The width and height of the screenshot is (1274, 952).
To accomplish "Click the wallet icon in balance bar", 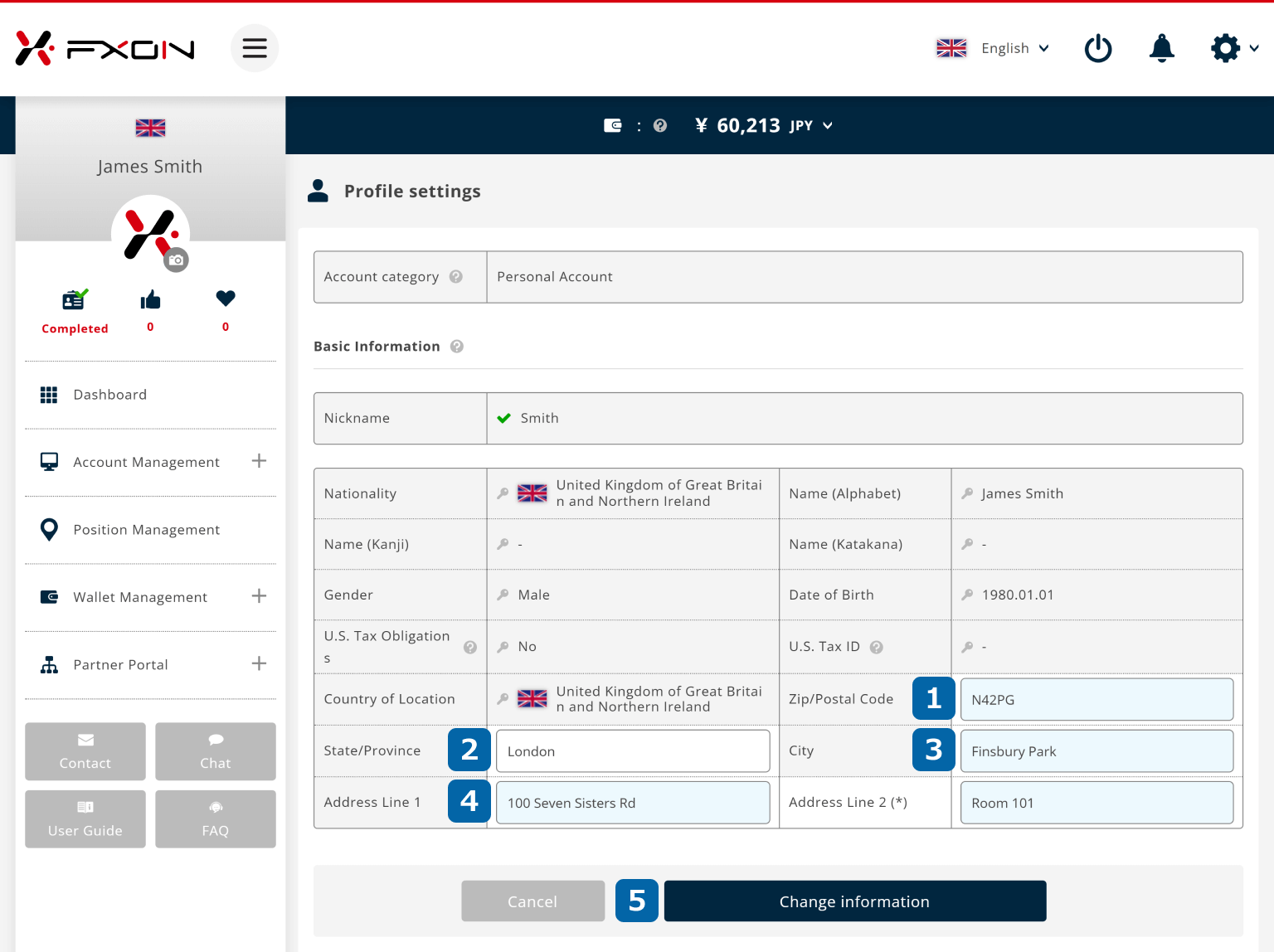I will click(612, 126).
